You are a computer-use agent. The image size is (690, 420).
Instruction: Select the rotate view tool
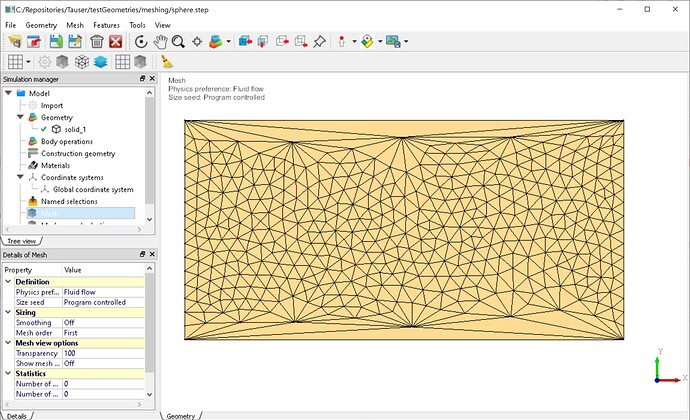coord(141,42)
